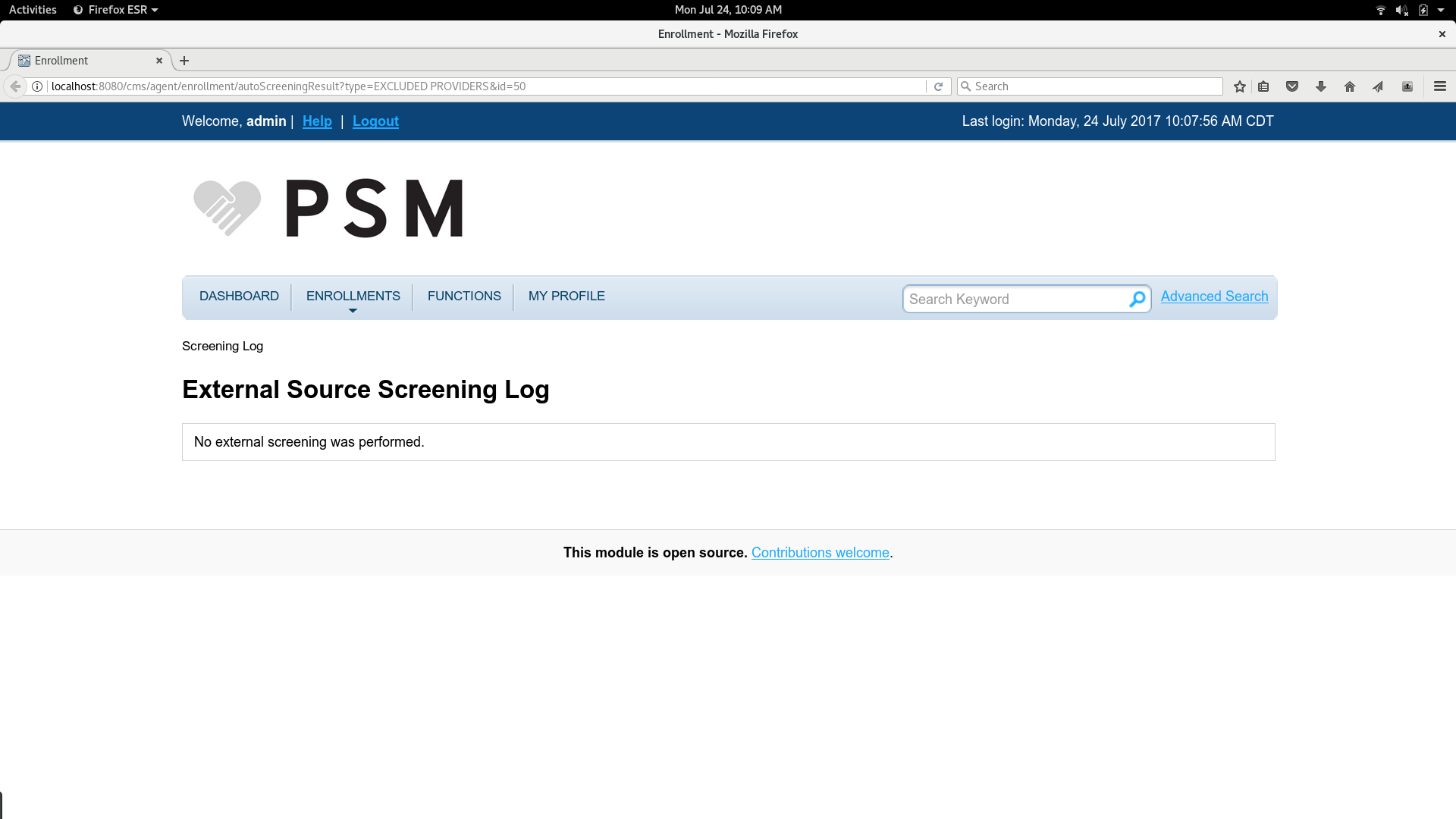Open the keyword search with the magnifier icon

[x=1137, y=299]
